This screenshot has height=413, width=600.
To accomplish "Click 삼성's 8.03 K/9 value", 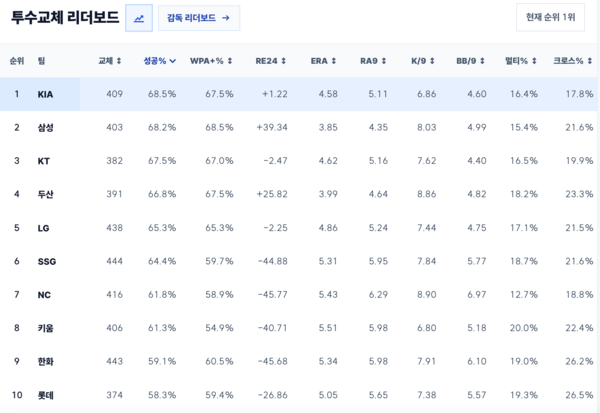I will [x=426, y=127].
